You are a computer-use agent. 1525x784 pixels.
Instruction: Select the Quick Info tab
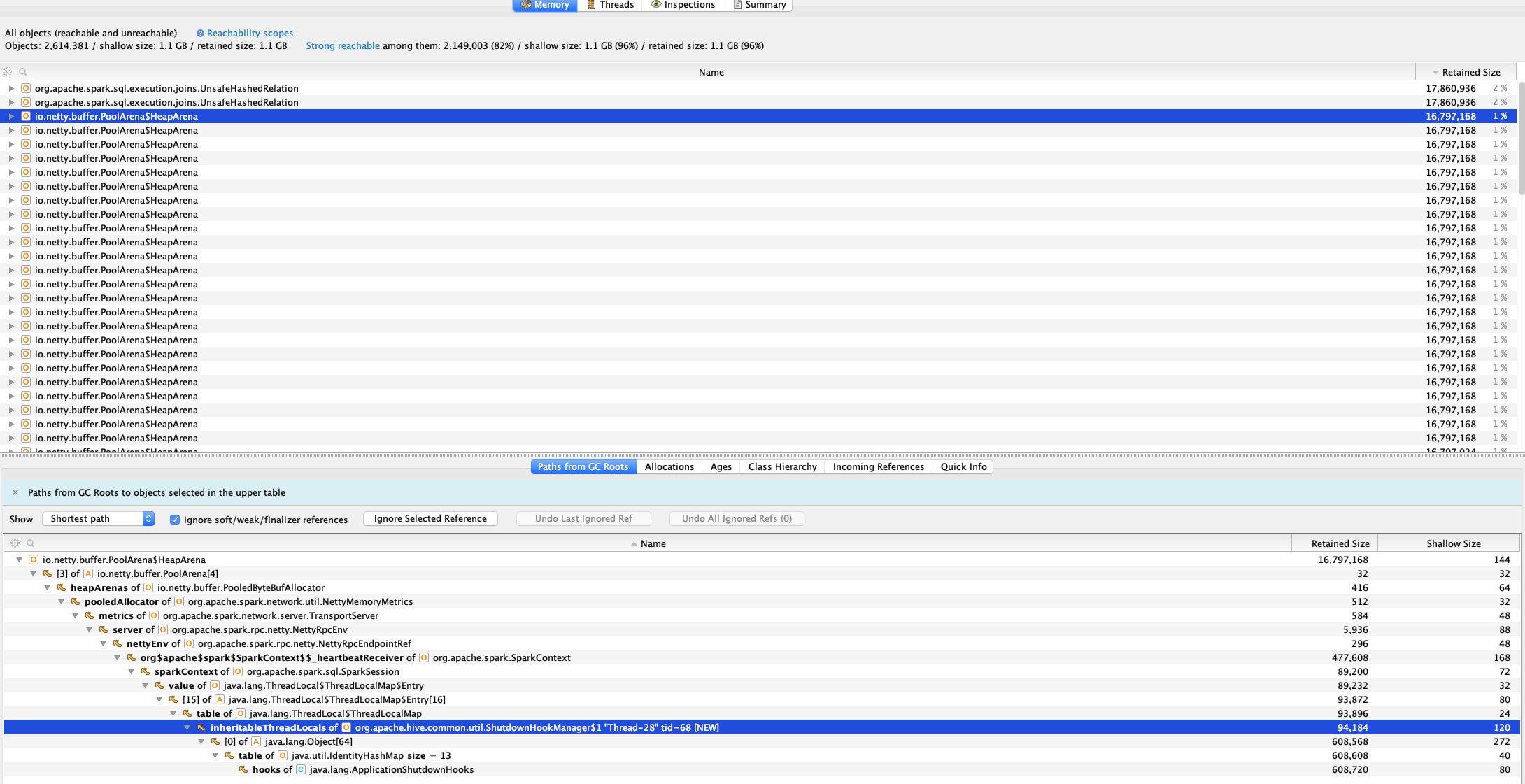click(x=963, y=466)
